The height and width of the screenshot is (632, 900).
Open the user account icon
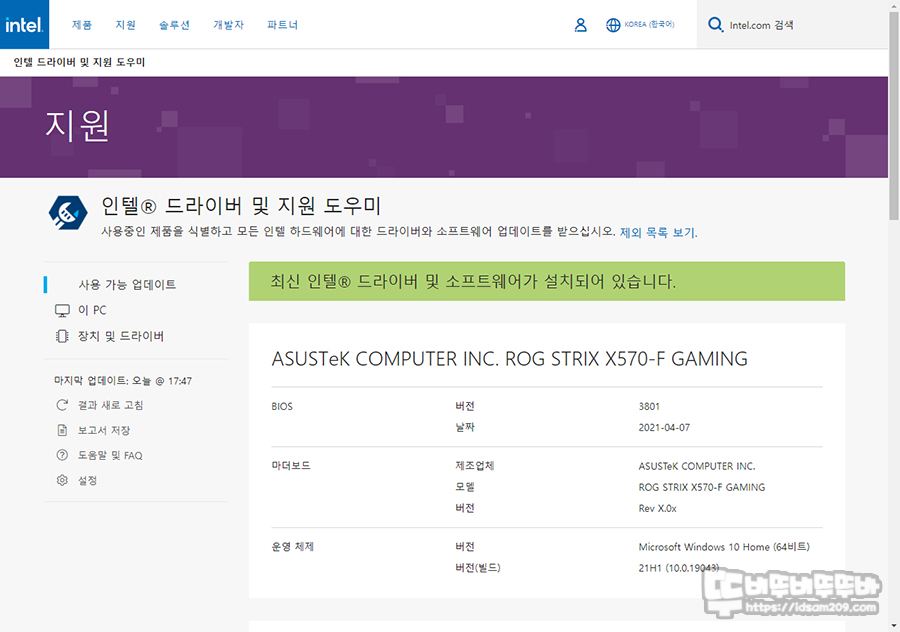pyautogui.click(x=580, y=25)
